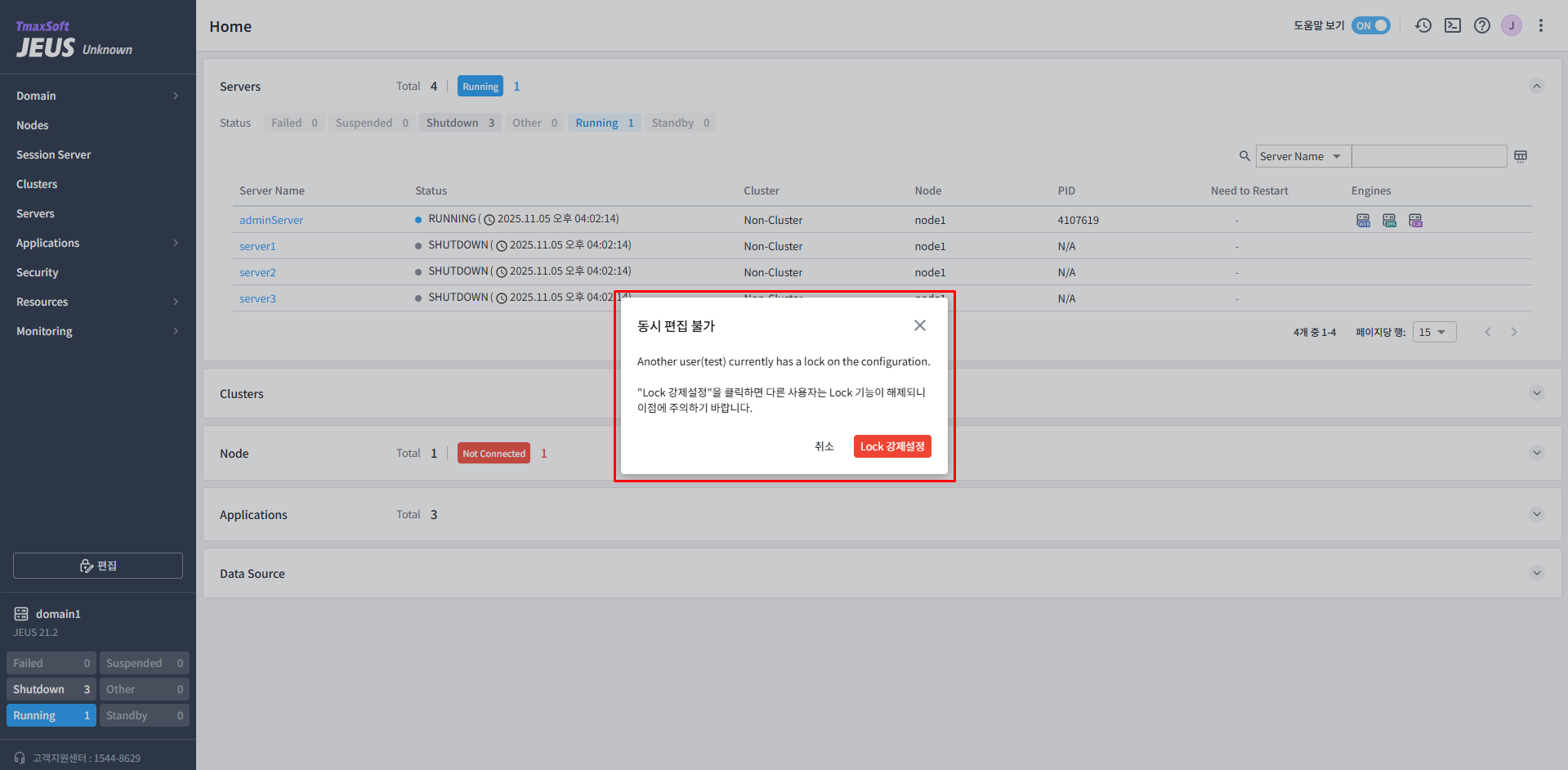Select the JMS engine icon for adminServer
This screenshot has width=1568, height=770.
(1390, 220)
